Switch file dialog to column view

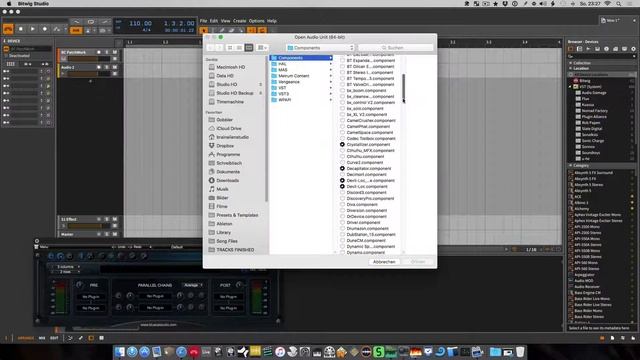point(249,48)
